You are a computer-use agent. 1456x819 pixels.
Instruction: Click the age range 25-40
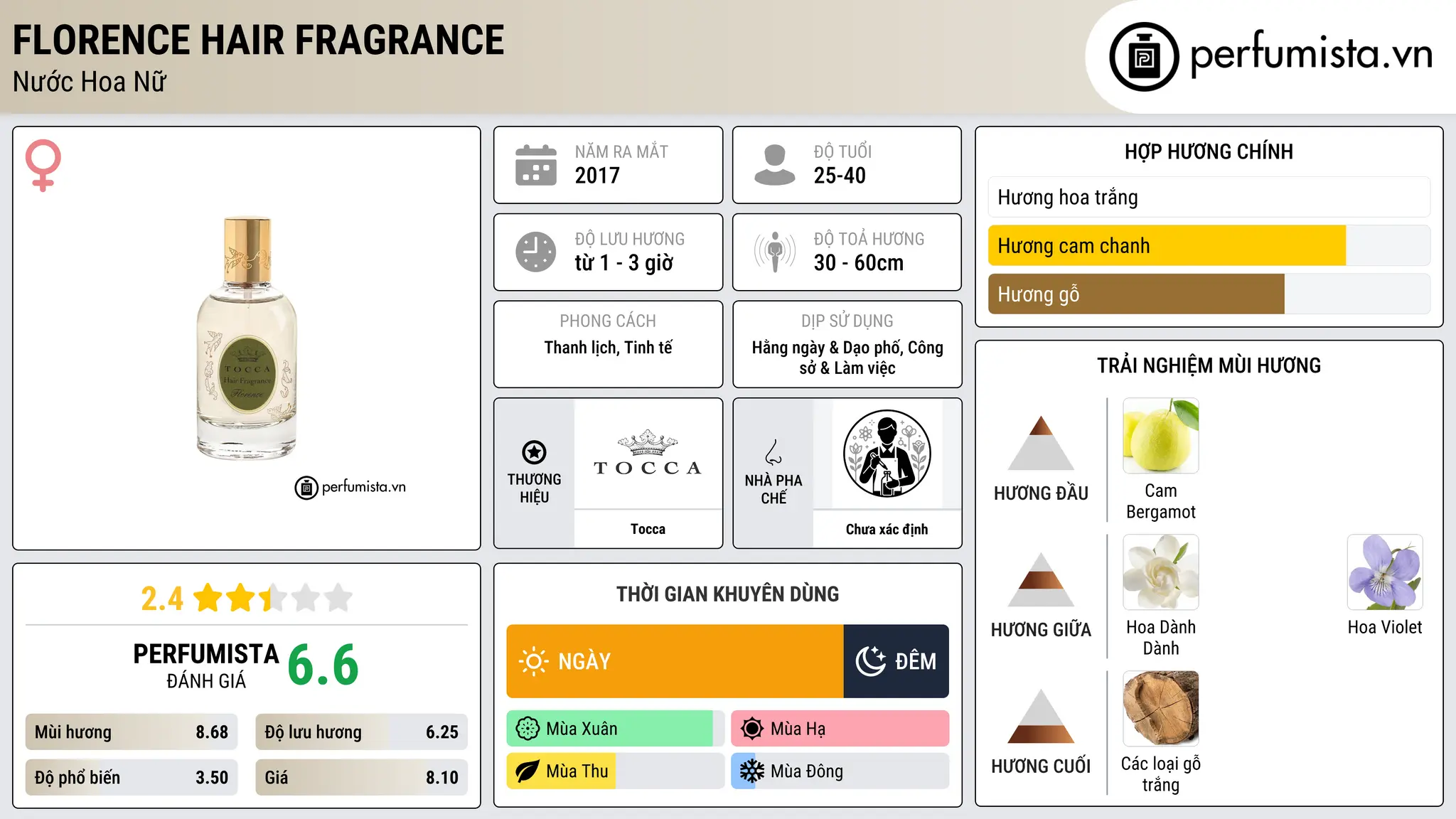[x=840, y=176]
